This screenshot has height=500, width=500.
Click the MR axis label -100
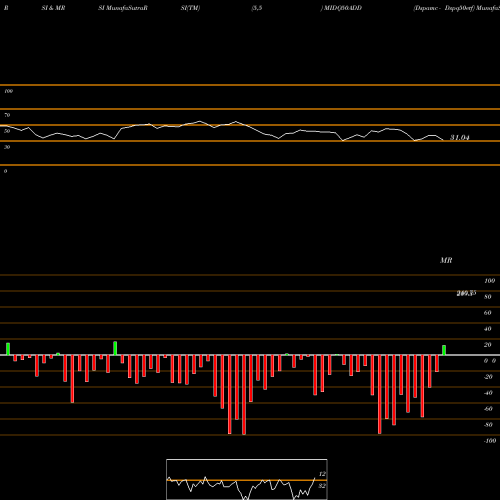point(490,441)
